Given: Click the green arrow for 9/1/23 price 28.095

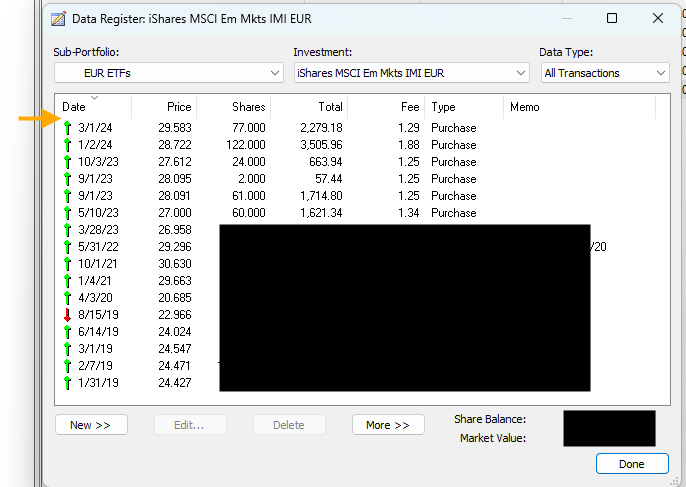Looking at the screenshot, I should click(67, 179).
